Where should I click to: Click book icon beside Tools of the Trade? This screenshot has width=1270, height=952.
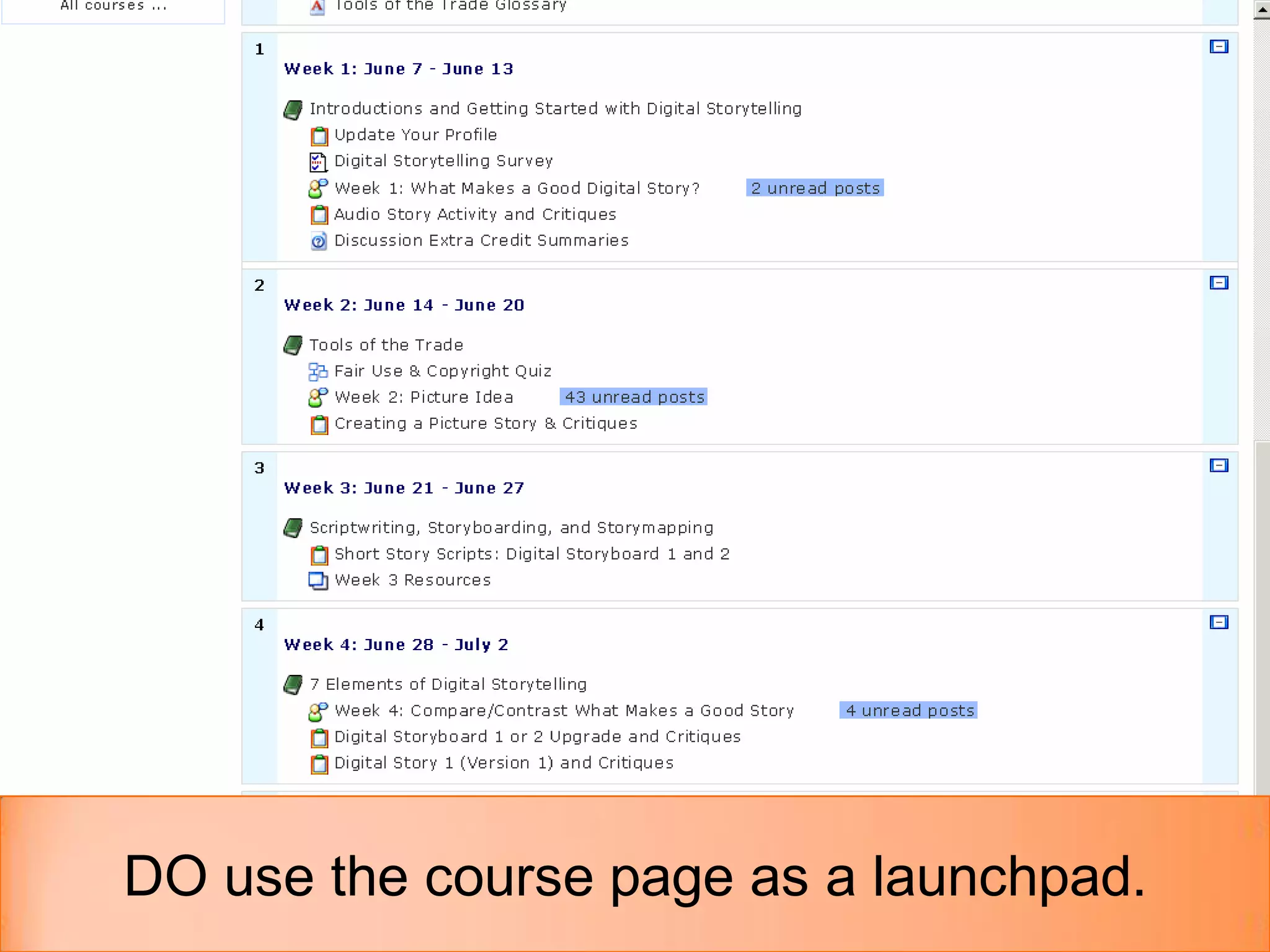tap(293, 345)
